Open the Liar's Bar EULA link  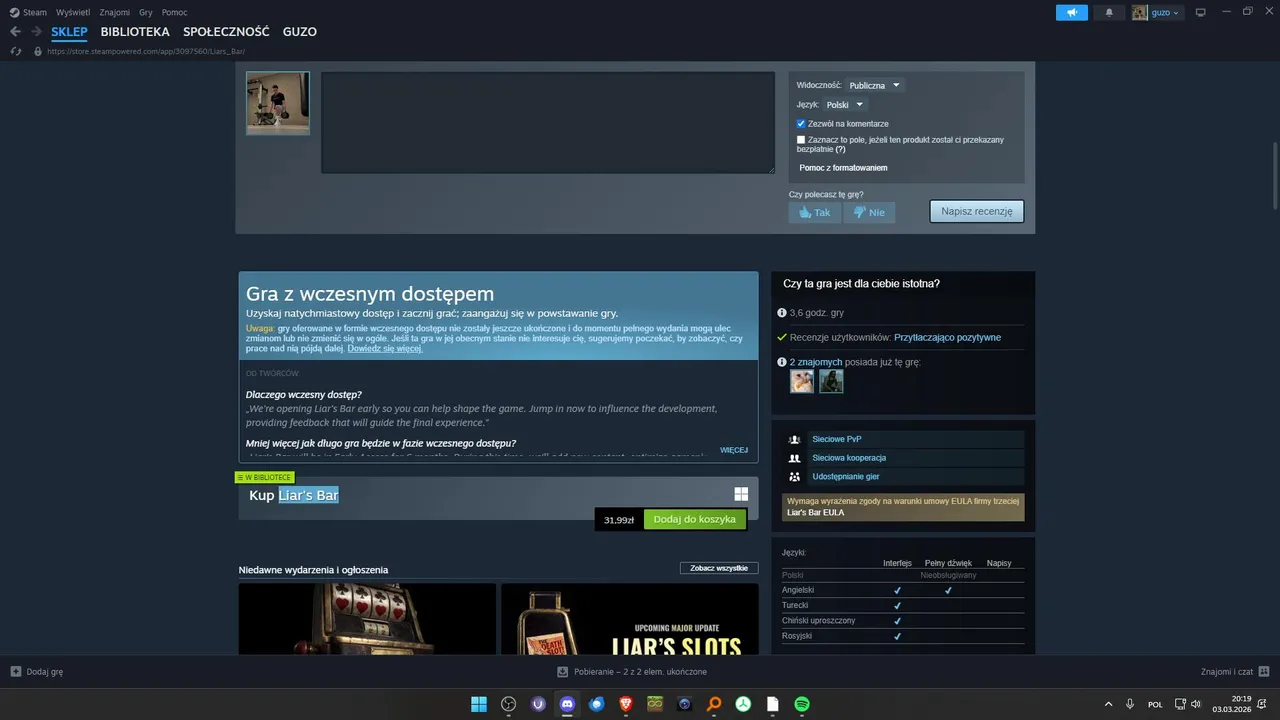(815, 512)
